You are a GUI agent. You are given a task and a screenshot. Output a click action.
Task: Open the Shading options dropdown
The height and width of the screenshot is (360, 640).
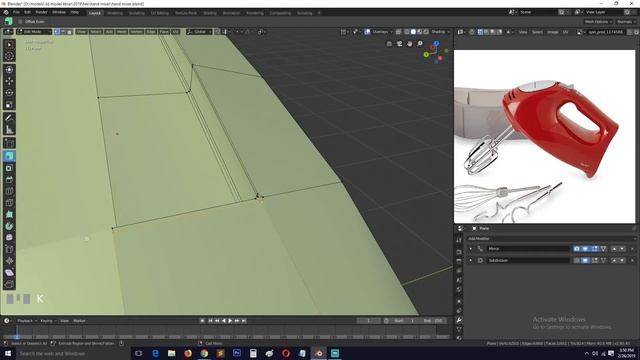pyautogui.click(x=441, y=31)
